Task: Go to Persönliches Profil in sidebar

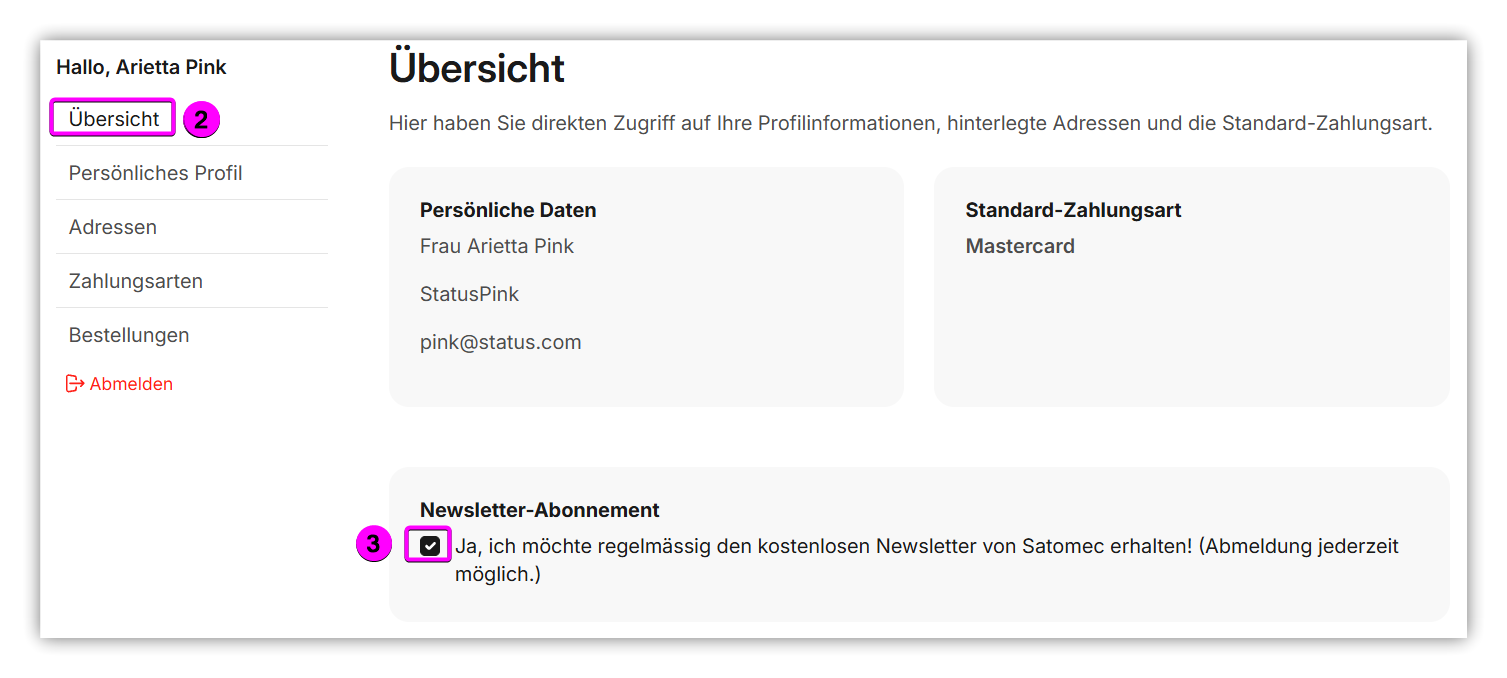Action: pos(155,173)
